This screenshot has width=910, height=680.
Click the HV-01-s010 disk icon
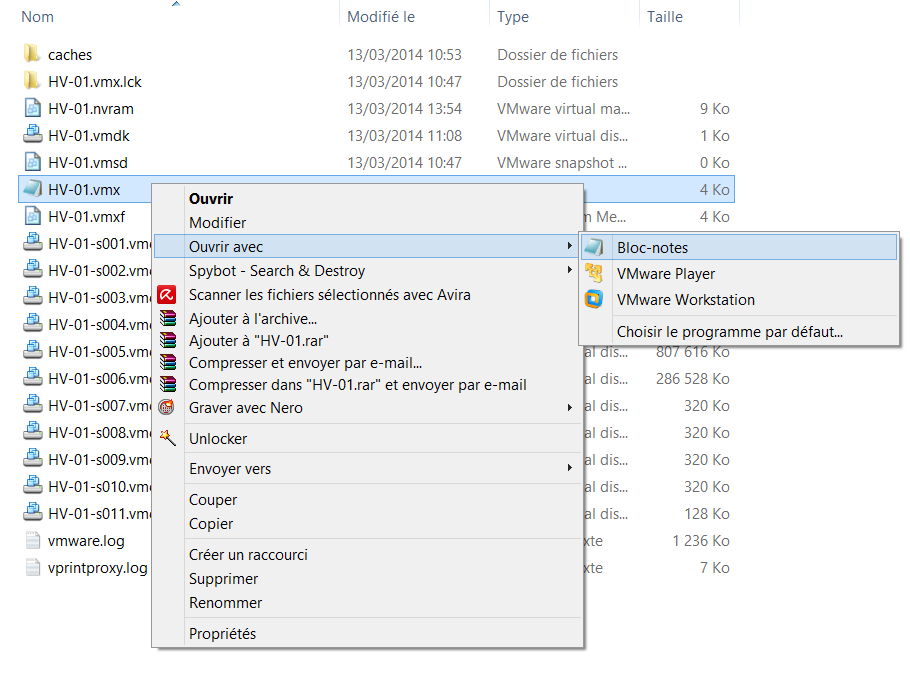[x=32, y=486]
